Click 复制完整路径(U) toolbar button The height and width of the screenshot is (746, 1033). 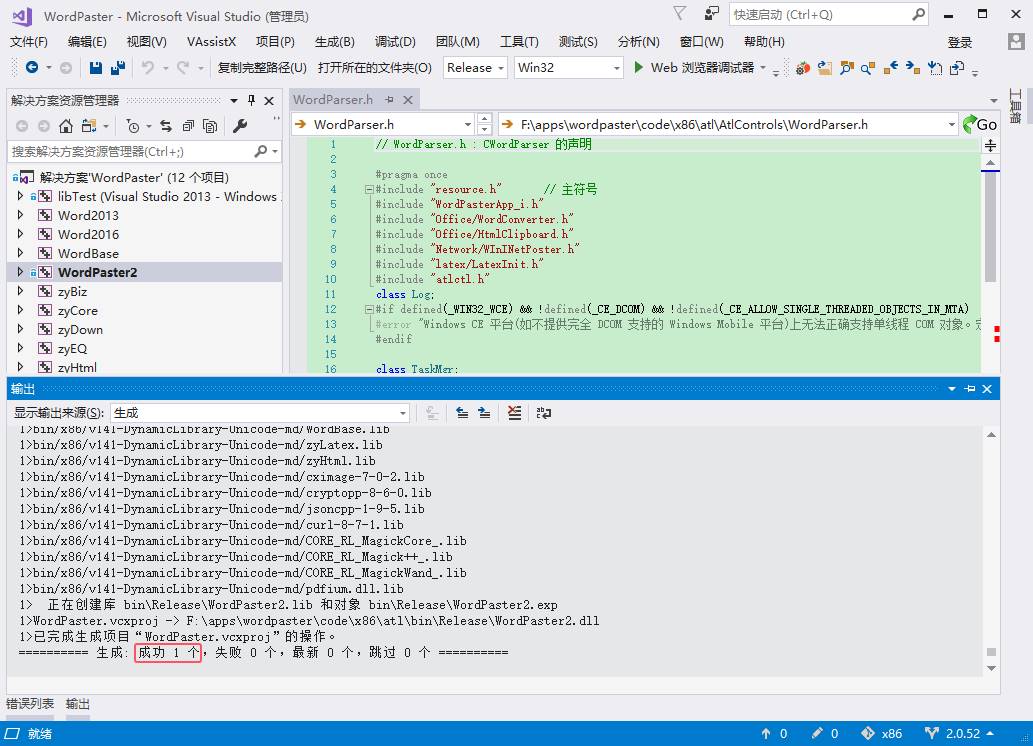click(262, 67)
